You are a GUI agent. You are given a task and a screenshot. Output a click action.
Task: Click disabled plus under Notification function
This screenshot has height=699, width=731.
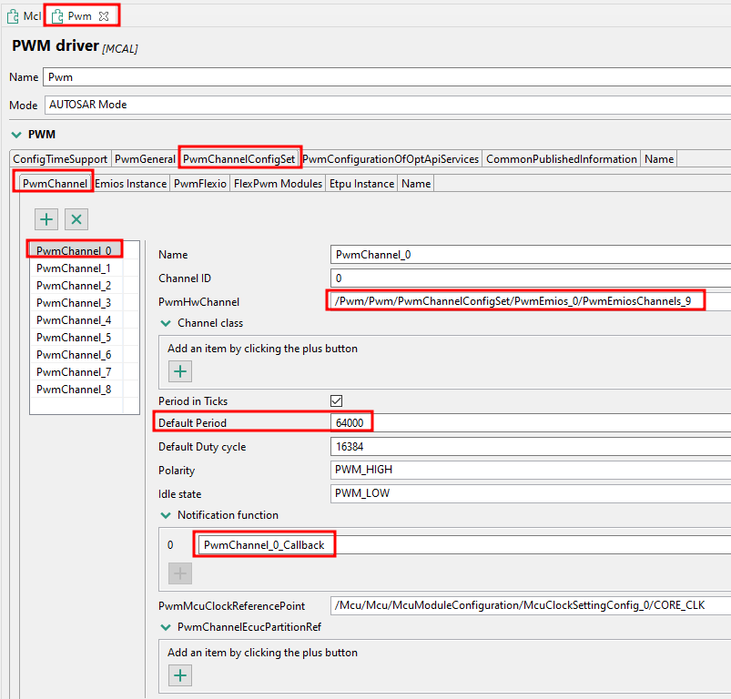[180, 573]
